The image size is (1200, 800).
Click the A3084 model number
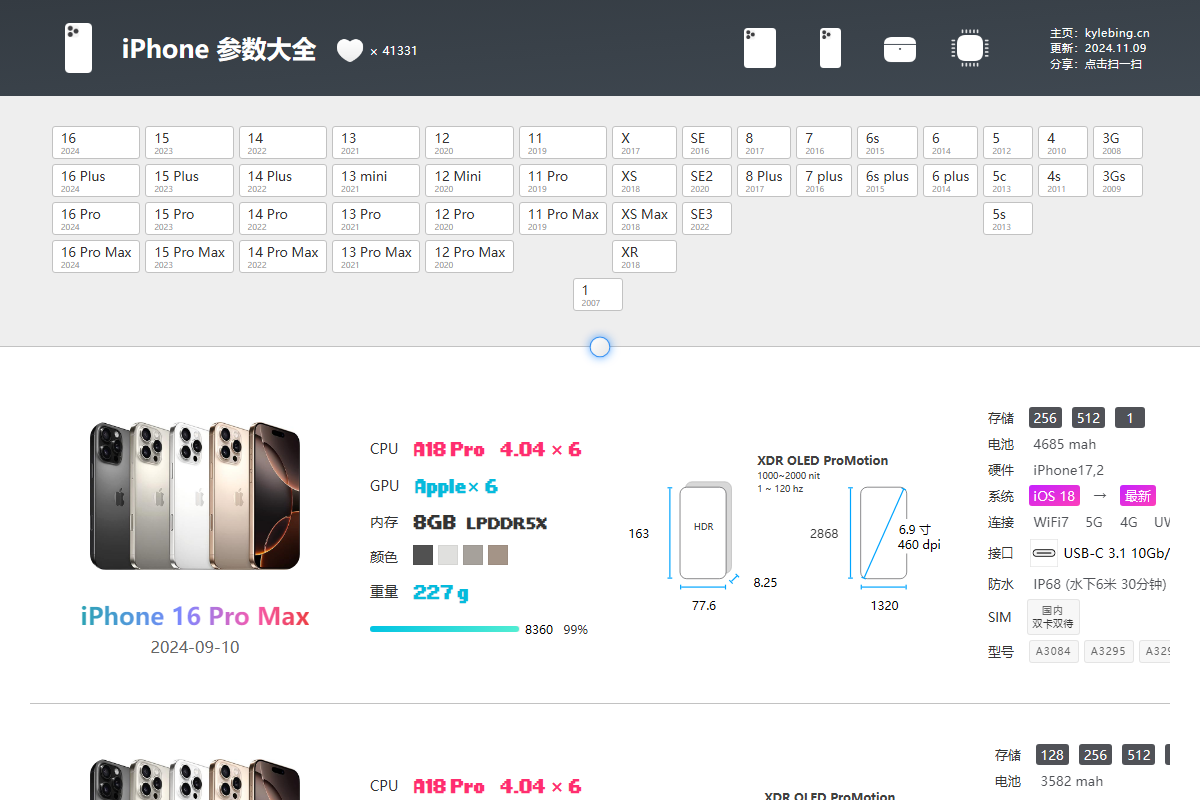point(1053,651)
